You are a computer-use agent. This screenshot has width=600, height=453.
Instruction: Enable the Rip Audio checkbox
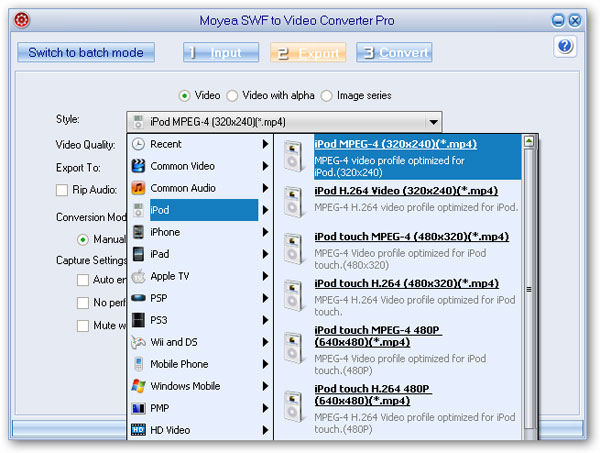(x=62, y=190)
